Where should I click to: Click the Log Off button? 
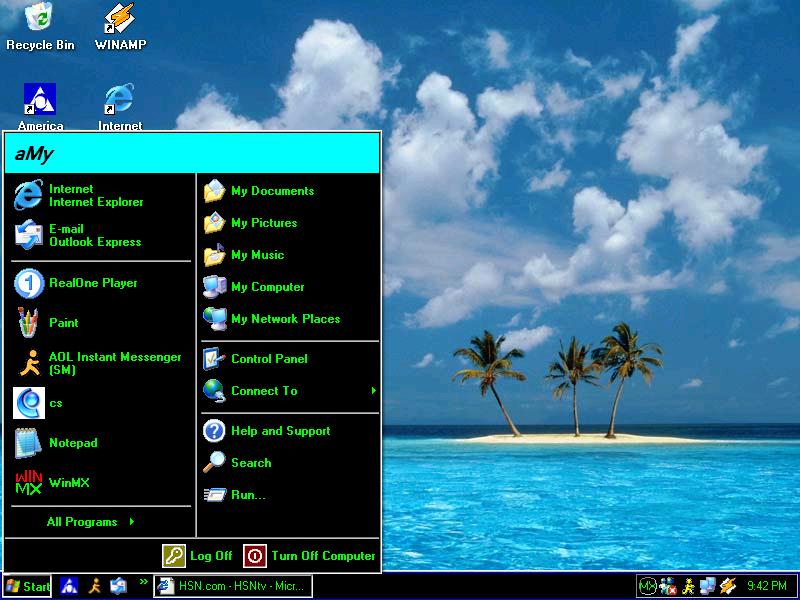point(198,556)
